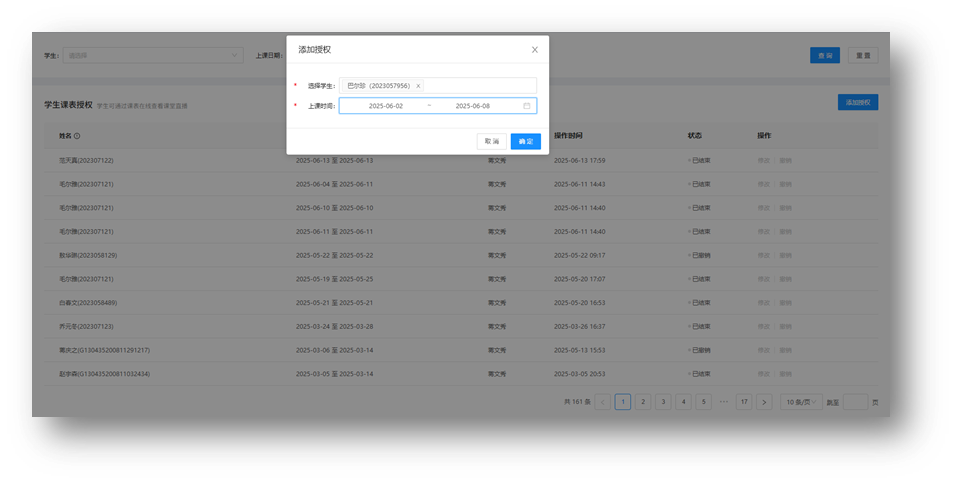955x482 pixels.
Task: Click 修改 in the 2025-03-05 20:53 row
Action: [763, 374]
